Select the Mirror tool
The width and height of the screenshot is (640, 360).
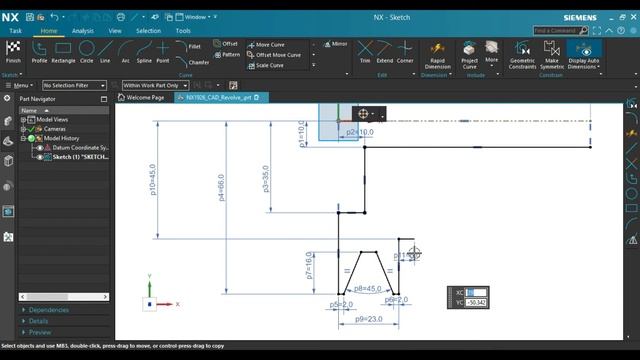click(x=336, y=44)
